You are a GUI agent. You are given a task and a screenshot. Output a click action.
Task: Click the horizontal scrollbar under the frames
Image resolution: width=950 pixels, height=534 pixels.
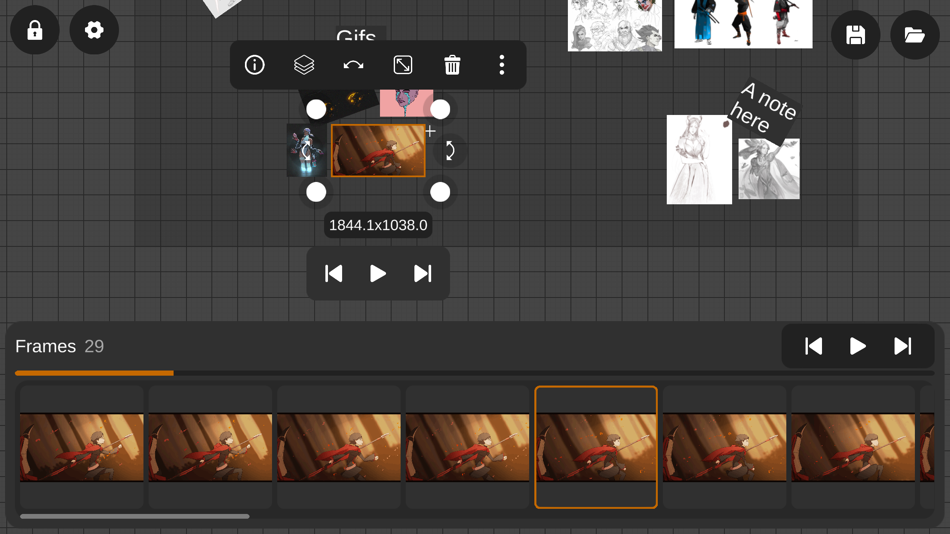point(135,516)
